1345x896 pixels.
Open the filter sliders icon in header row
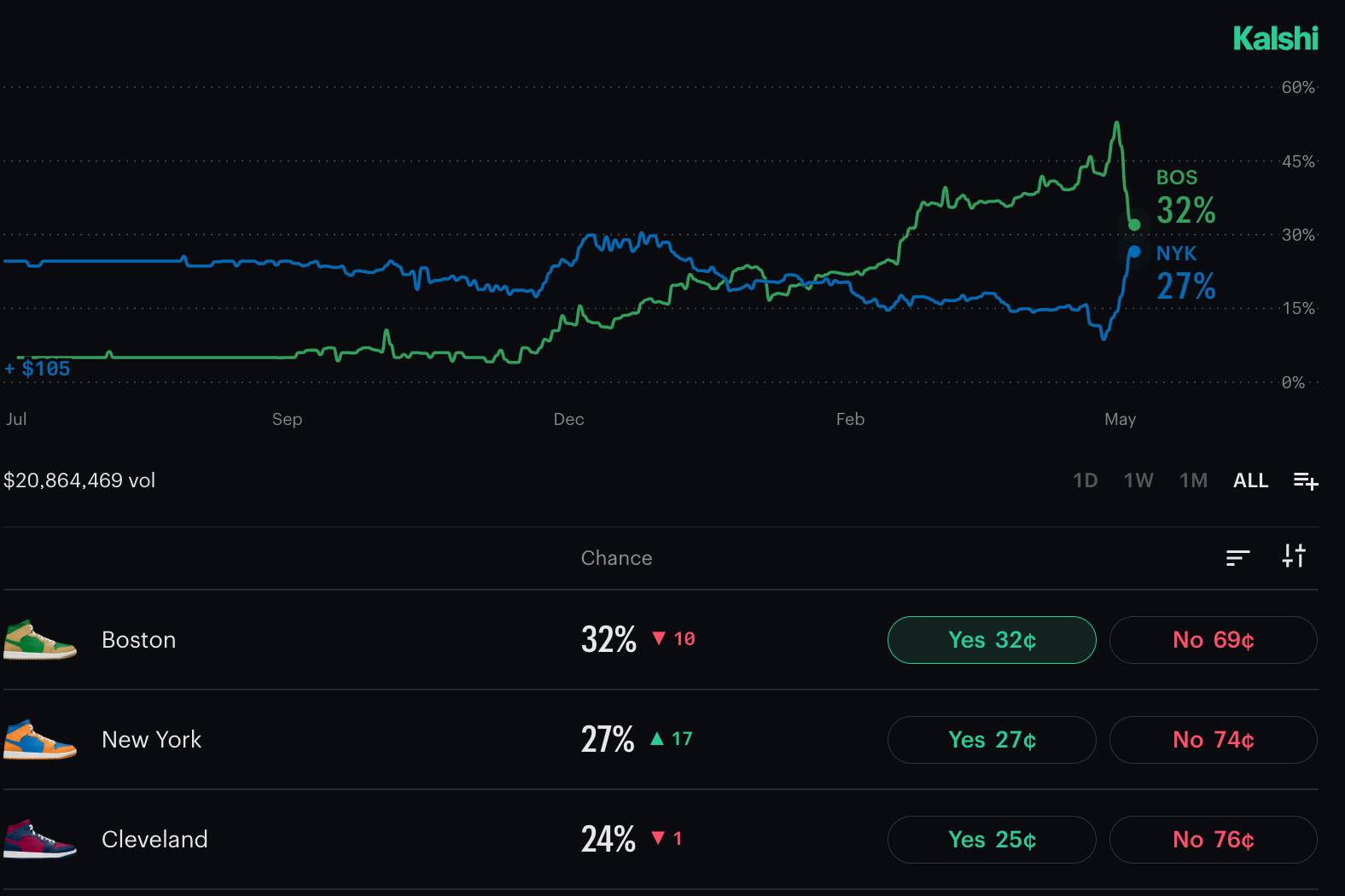coord(1294,556)
